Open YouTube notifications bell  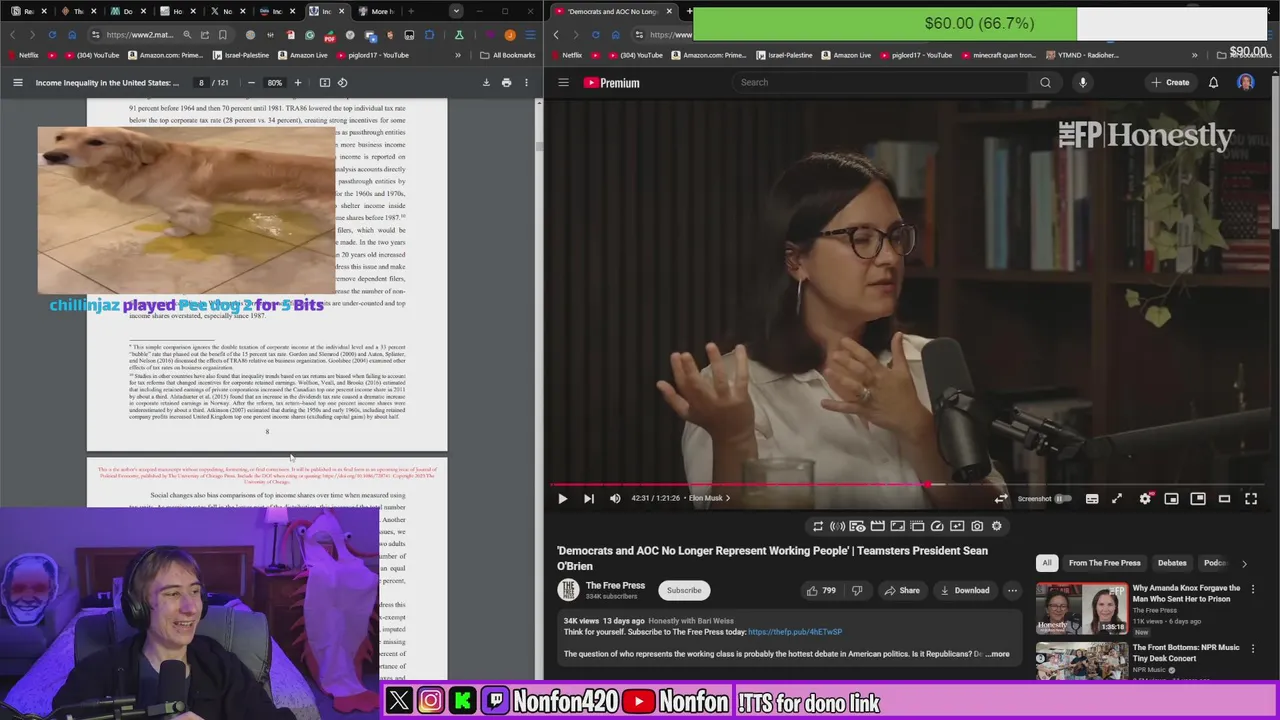coord(1213,82)
